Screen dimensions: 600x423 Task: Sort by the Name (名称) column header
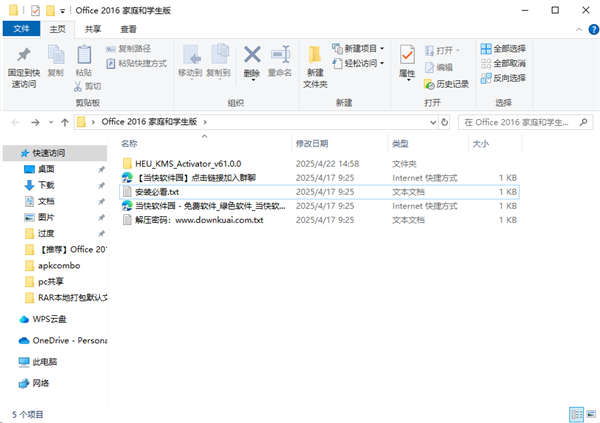129,144
